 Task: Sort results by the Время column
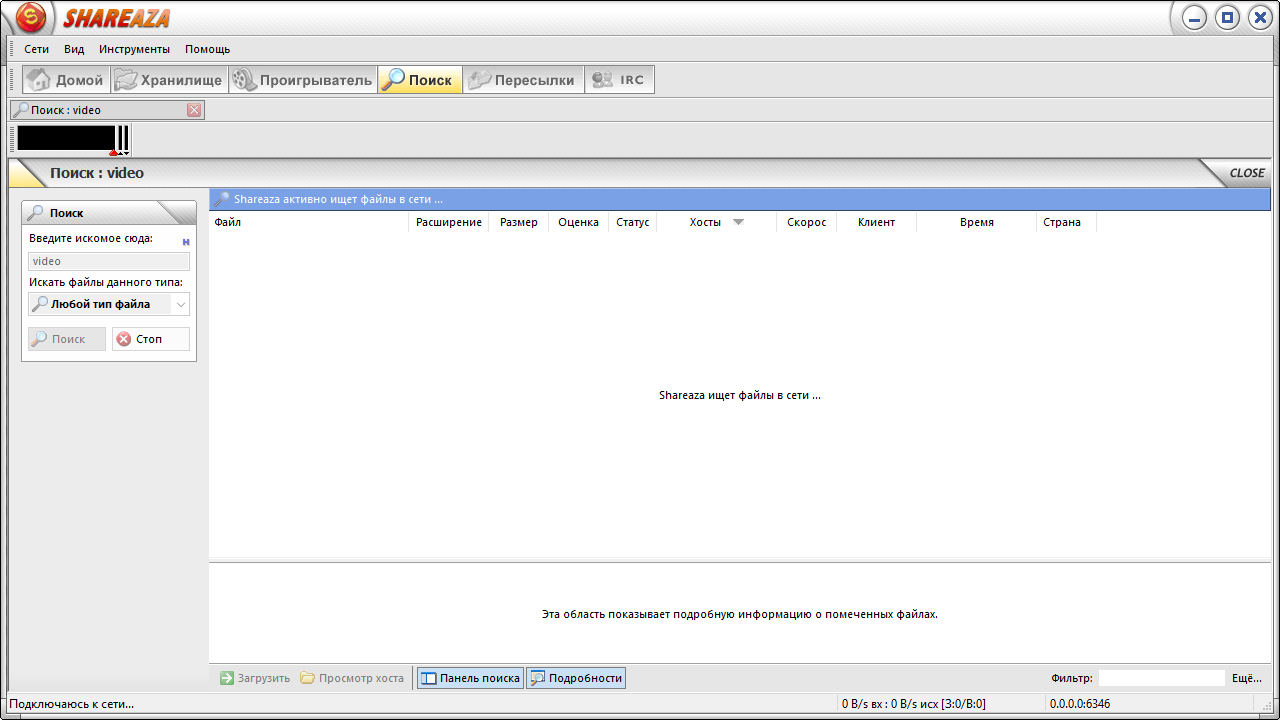(x=976, y=222)
